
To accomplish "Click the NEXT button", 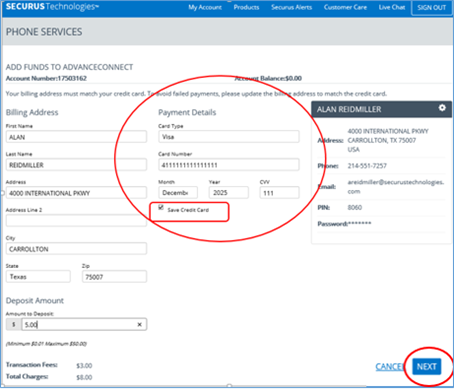I will (x=426, y=367).
